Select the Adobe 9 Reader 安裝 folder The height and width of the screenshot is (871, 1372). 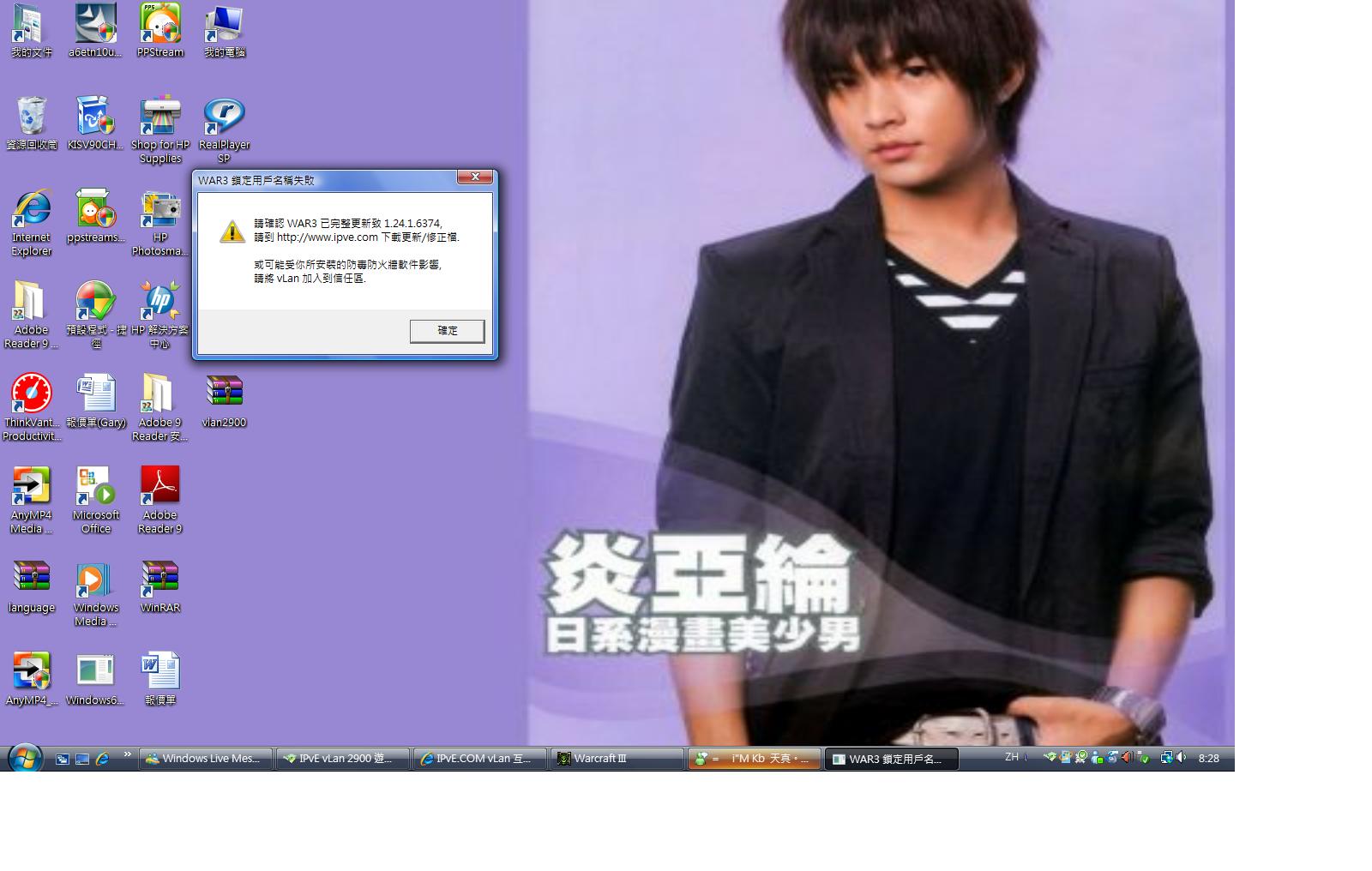point(160,408)
